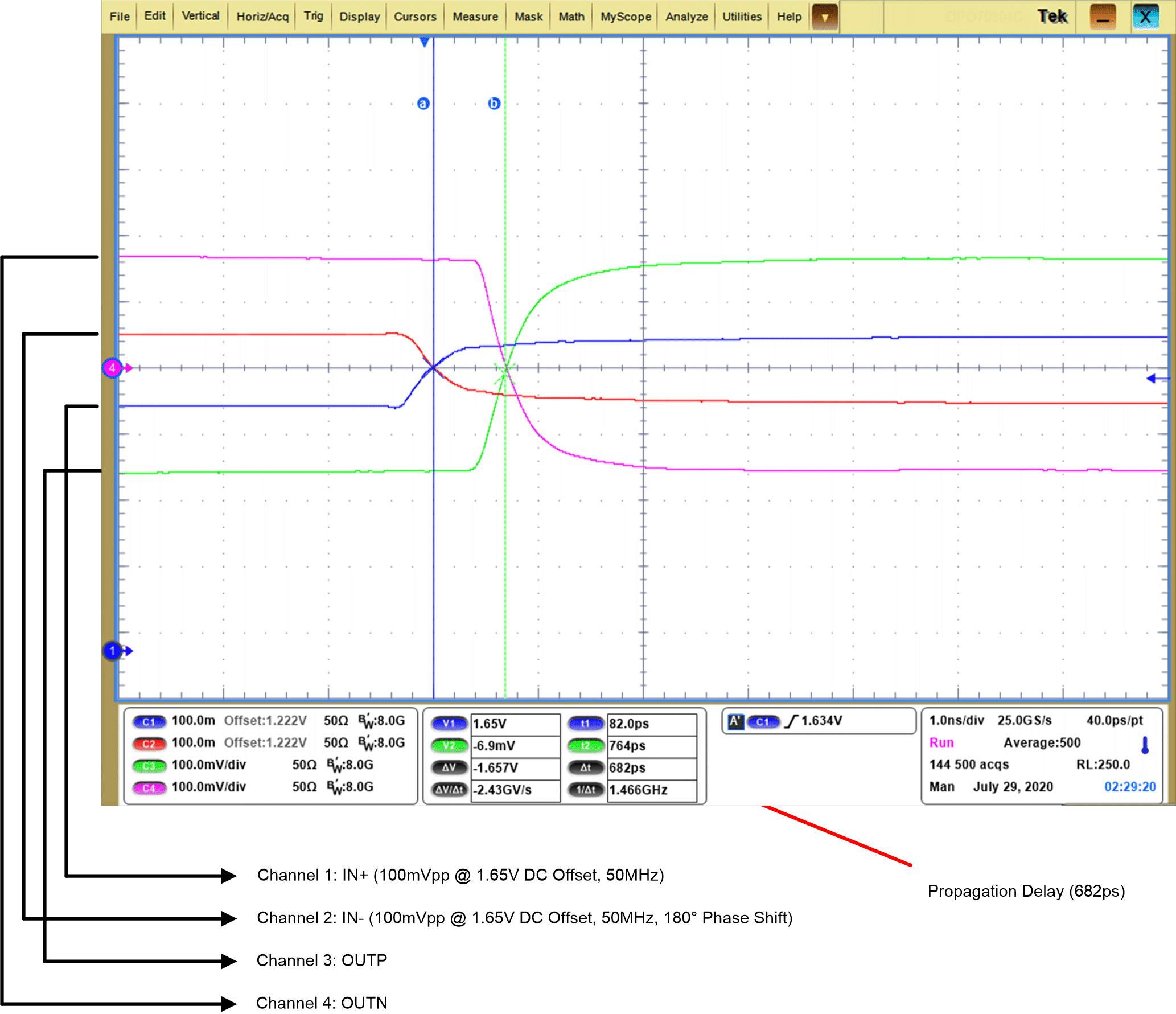
Task: Click the C2 channel settings badge
Action: [150, 743]
